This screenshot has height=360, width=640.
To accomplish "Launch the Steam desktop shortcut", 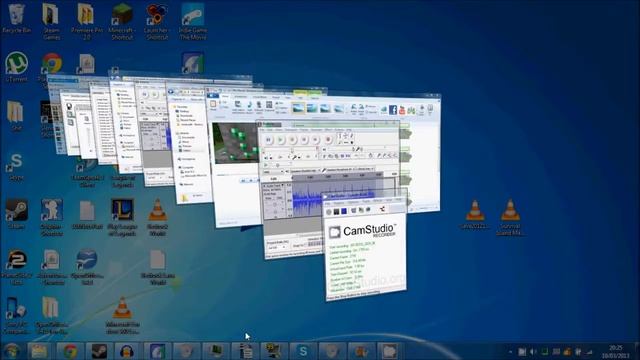I will tap(16, 214).
